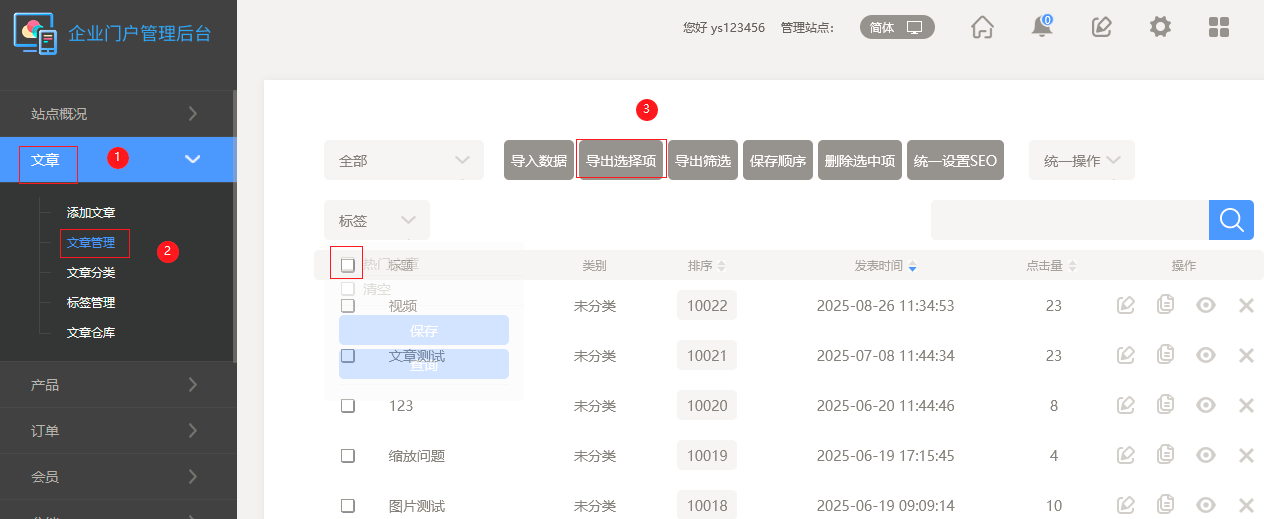Image resolution: width=1264 pixels, height=519 pixels.
Task: Open the home icon in top bar
Action: tap(983, 27)
